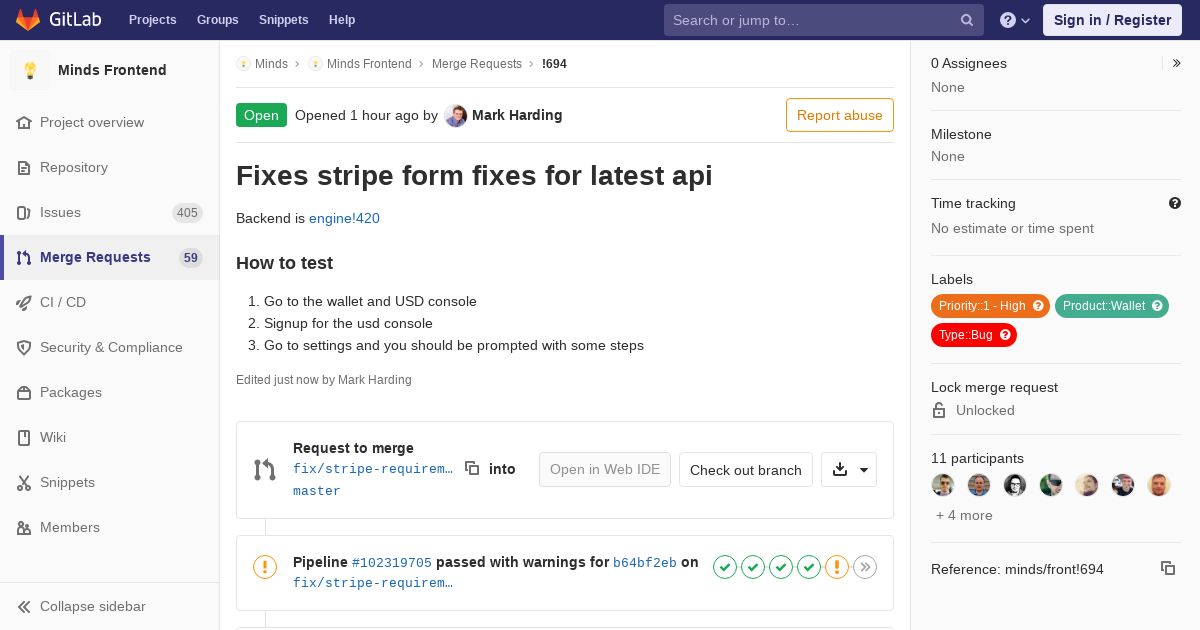Open the Groups menu
Image resolution: width=1200 pixels, height=630 pixels.
pyautogui.click(x=217, y=20)
